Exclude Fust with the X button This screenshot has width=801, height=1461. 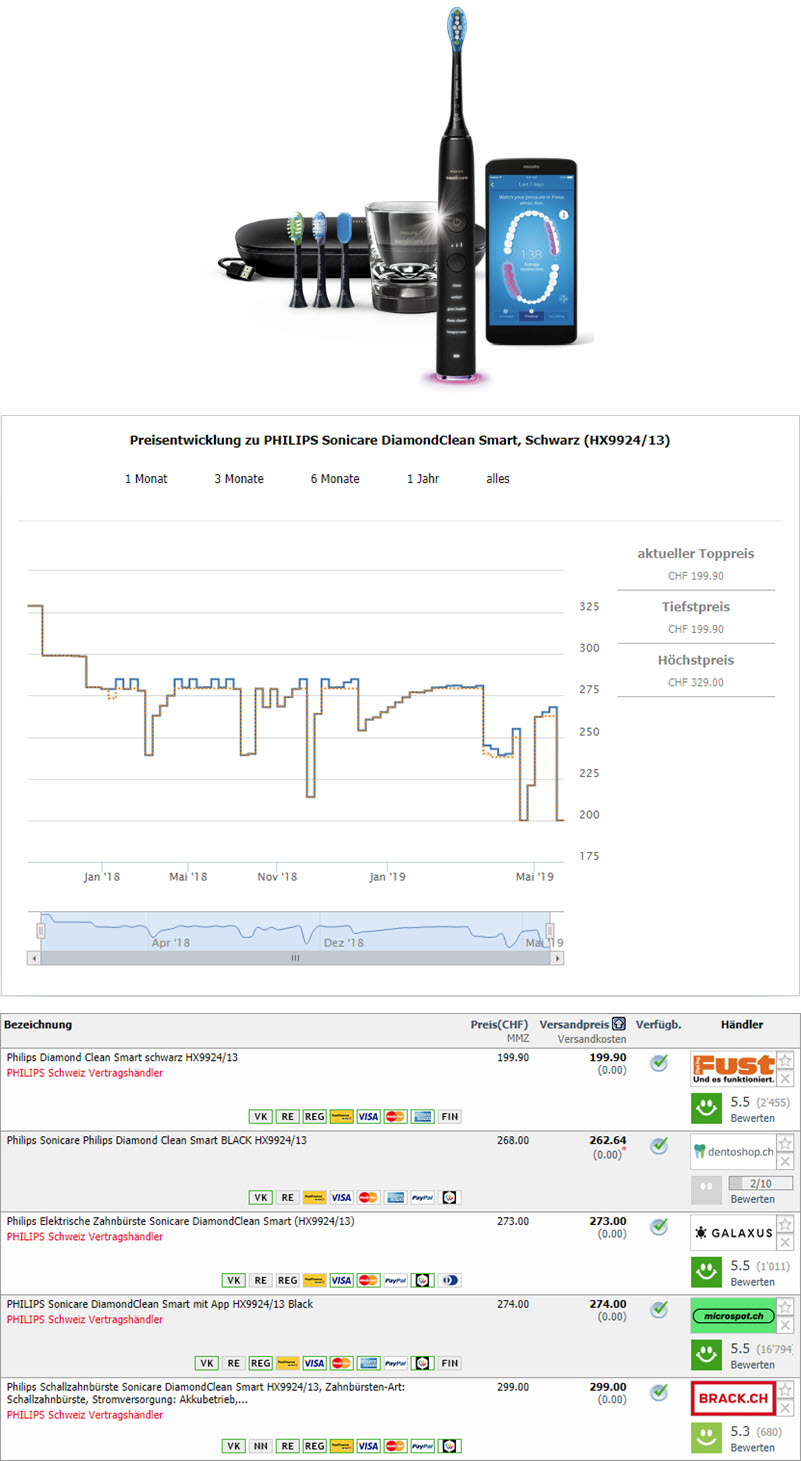[786, 1078]
